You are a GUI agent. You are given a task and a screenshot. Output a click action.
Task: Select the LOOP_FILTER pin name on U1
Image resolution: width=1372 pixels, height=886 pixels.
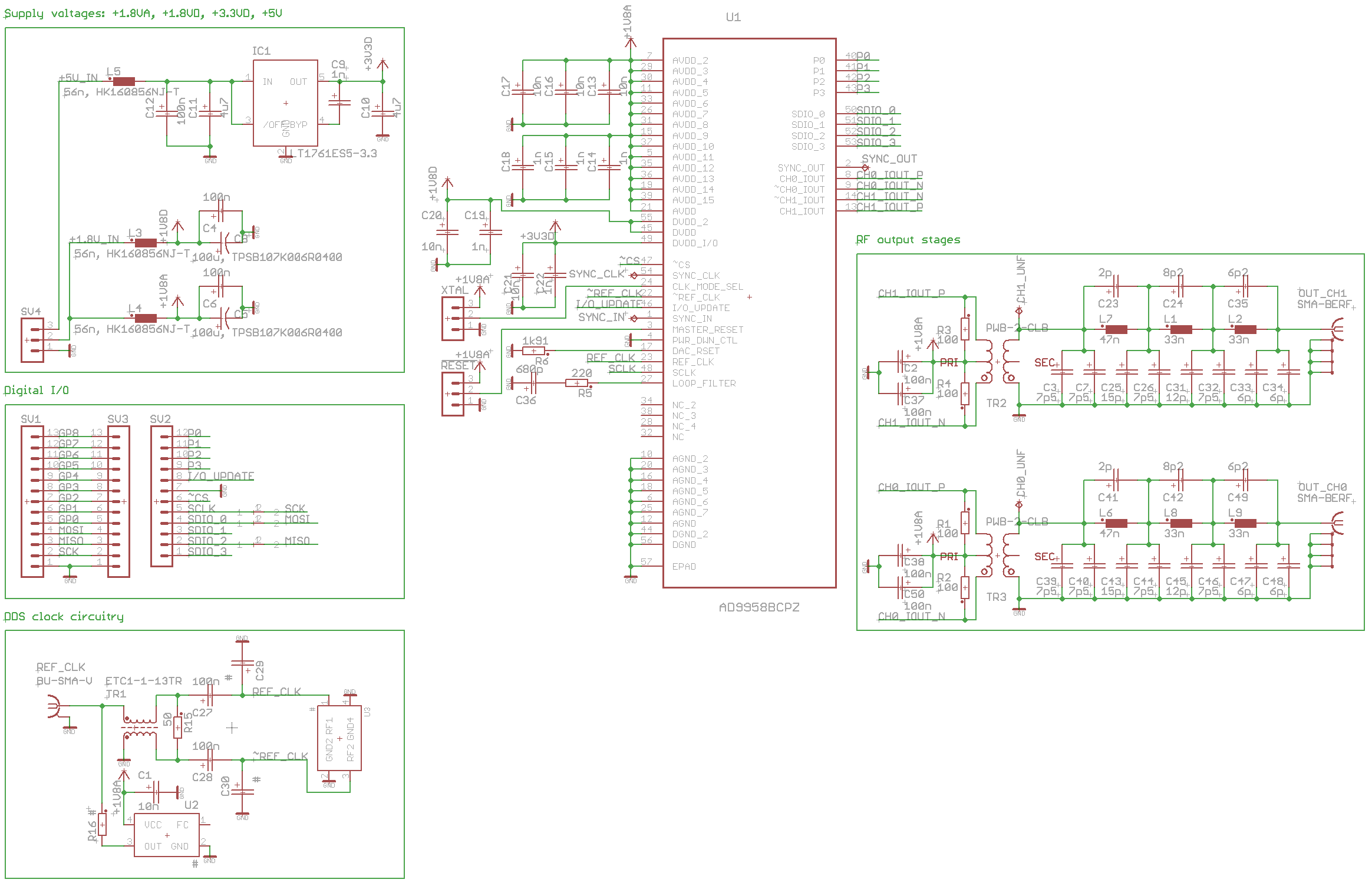click(x=704, y=383)
